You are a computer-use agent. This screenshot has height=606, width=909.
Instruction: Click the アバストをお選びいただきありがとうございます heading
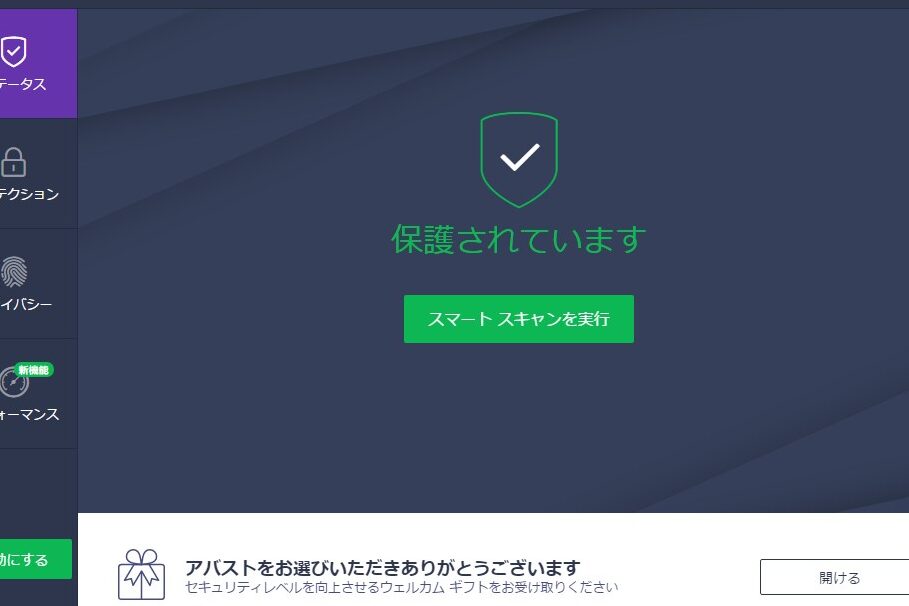(x=383, y=567)
